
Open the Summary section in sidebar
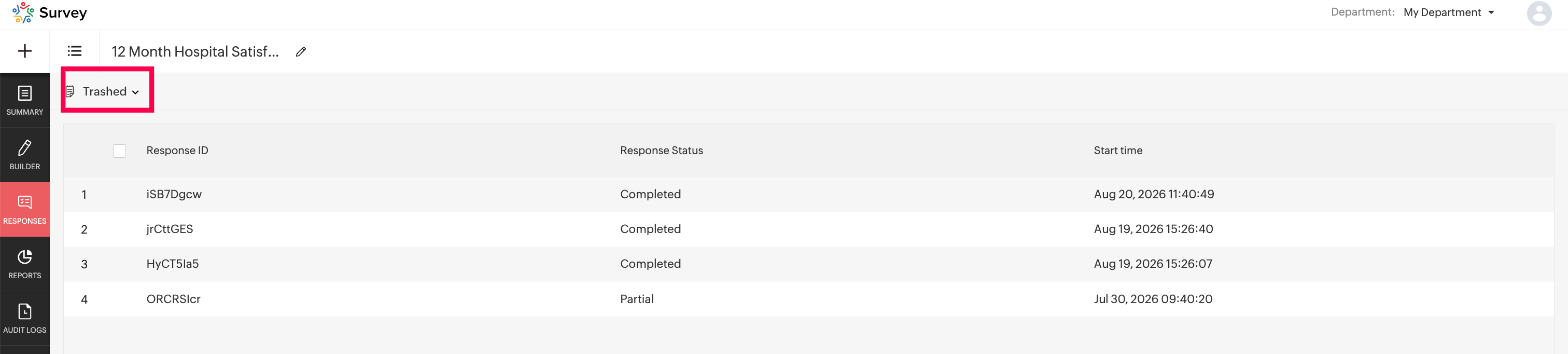[x=25, y=101]
